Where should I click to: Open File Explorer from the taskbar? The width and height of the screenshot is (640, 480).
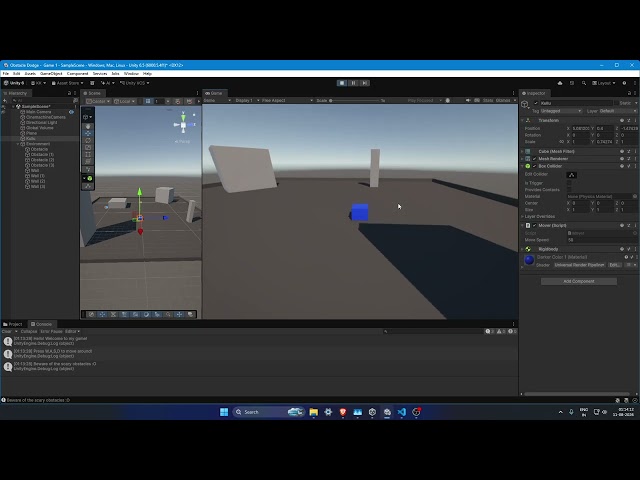point(313,412)
